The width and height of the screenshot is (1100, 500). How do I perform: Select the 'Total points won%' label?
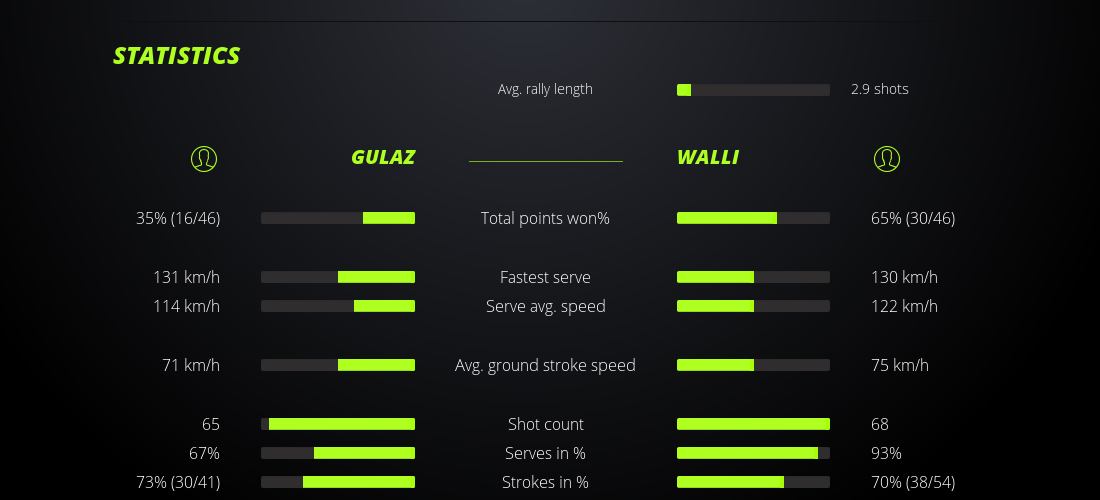[545, 218]
